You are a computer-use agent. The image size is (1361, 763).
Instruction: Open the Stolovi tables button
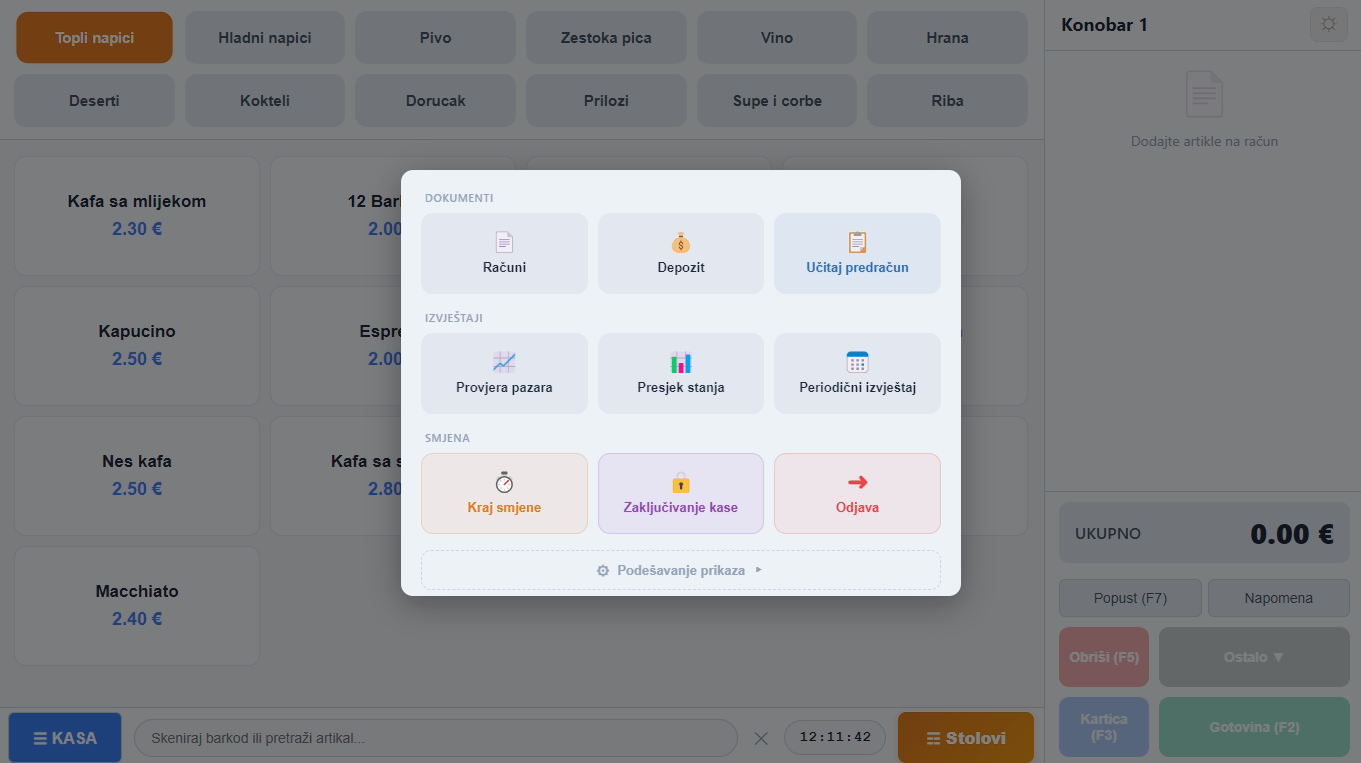pyautogui.click(x=966, y=738)
